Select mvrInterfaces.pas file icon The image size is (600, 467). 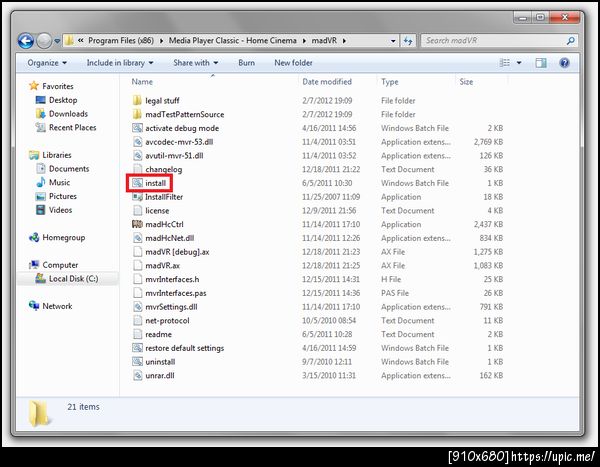pyautogui.click(x=137, y=293)
